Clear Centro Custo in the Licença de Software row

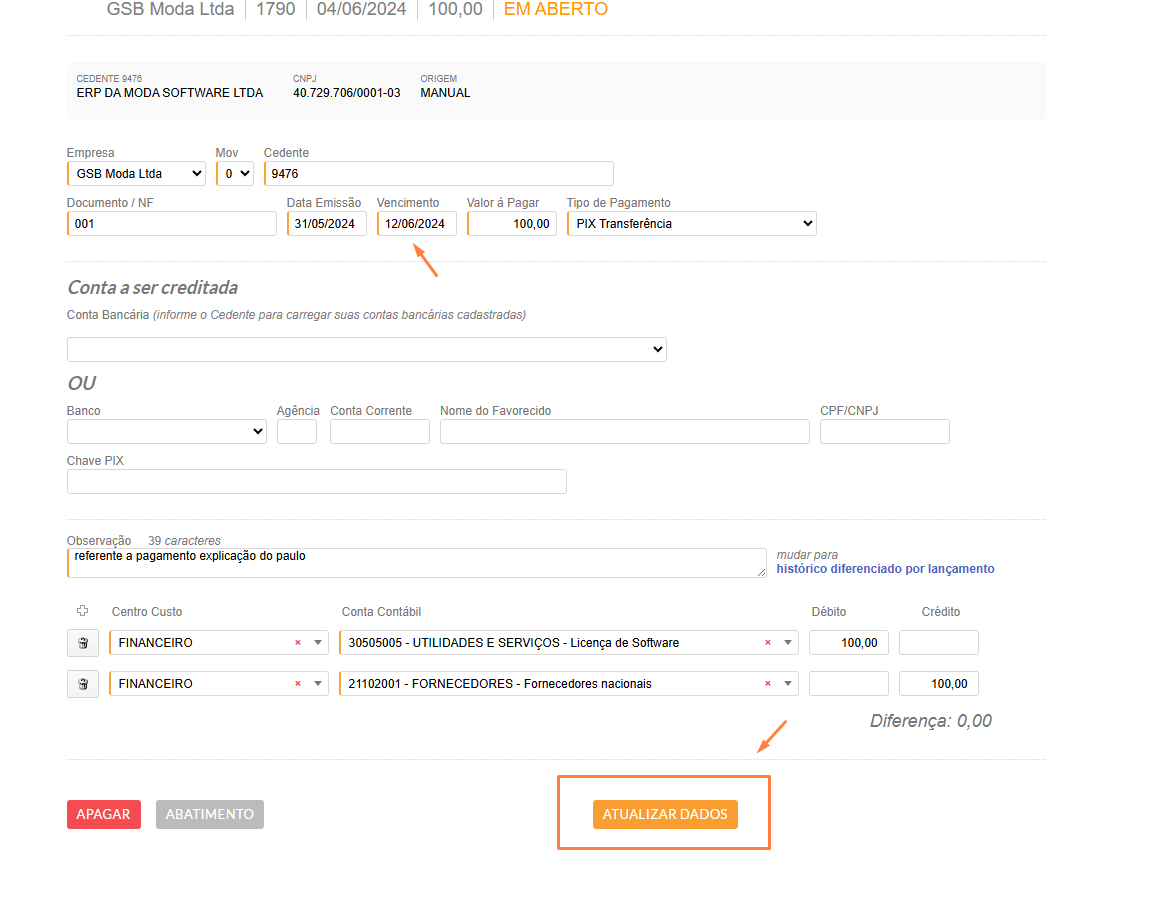[x=297, y=643]
